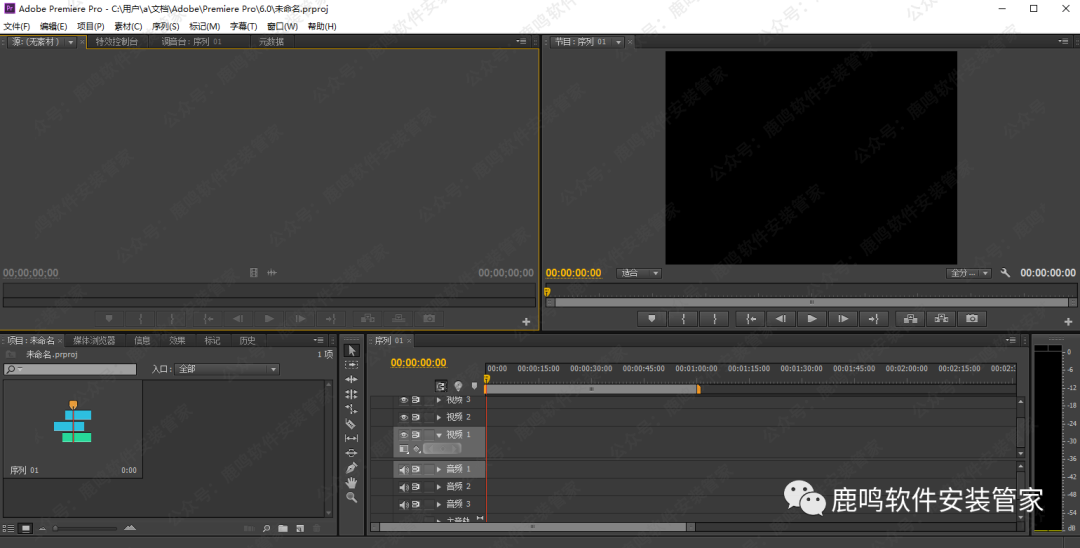Select the Razor tool in the tools panel
This screenshot has width=1080, height=548.
351,424
